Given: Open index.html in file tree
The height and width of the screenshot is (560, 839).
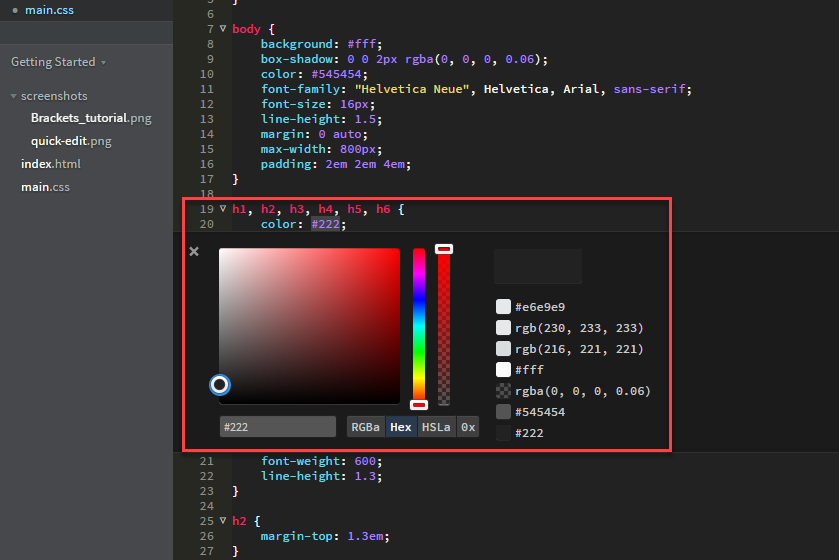Looking at the screenshot, I should (51, 164).
